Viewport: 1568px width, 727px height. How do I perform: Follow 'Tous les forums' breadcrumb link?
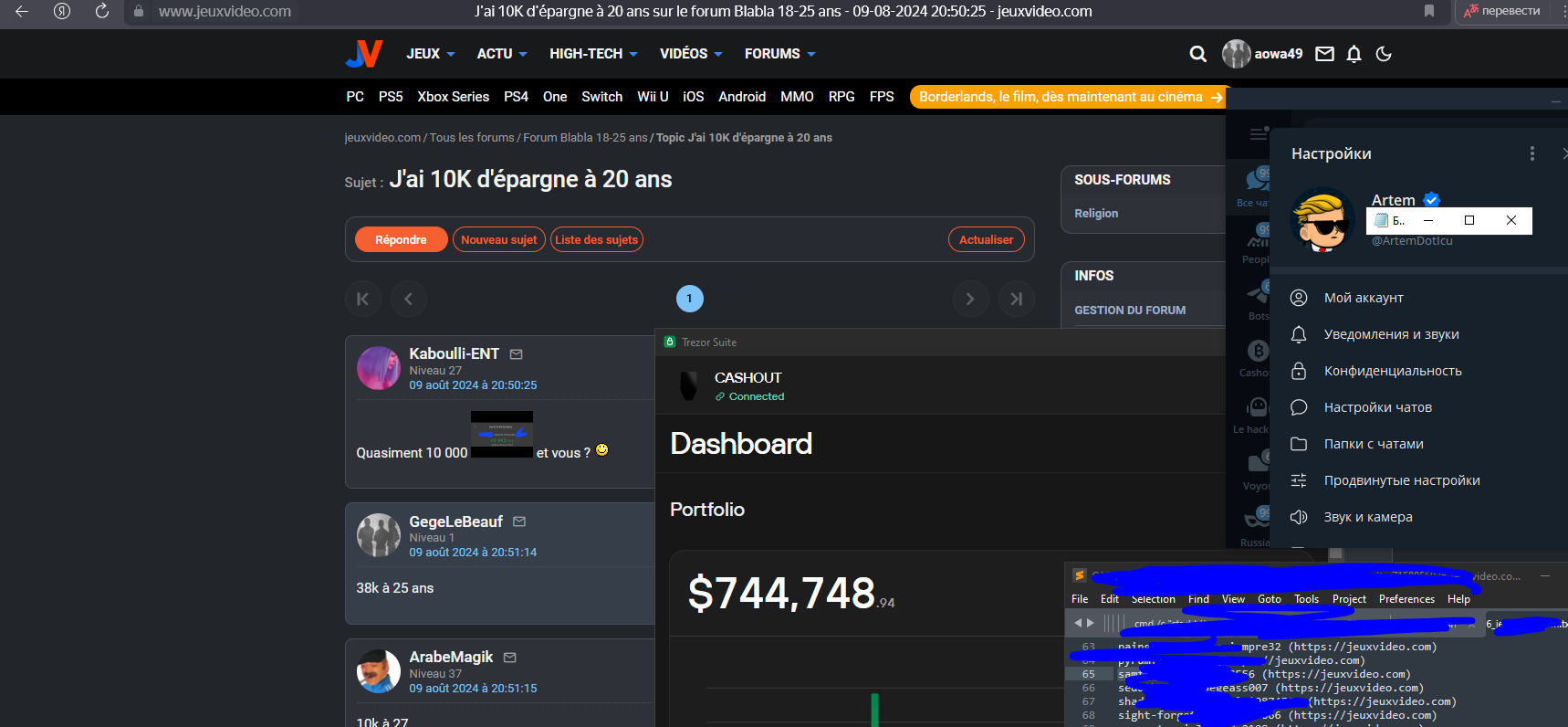pyautogui.click(x=472, y=138)
